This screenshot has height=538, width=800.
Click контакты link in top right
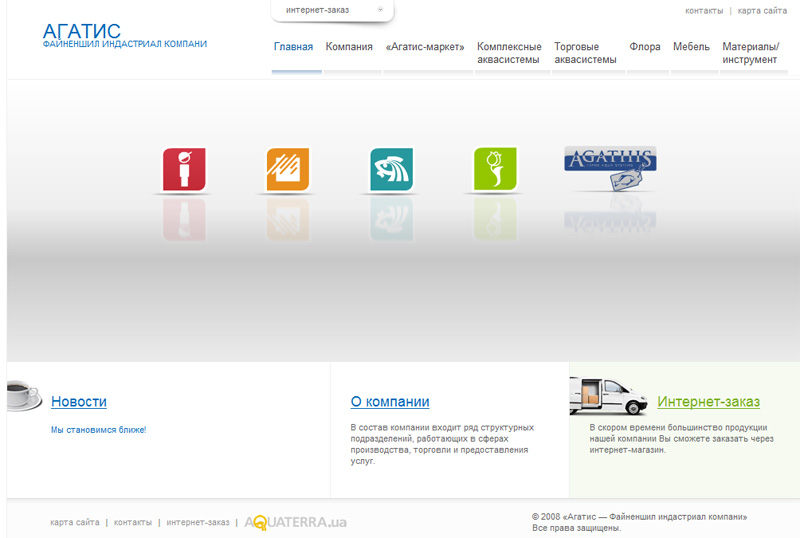pos(704,11)
